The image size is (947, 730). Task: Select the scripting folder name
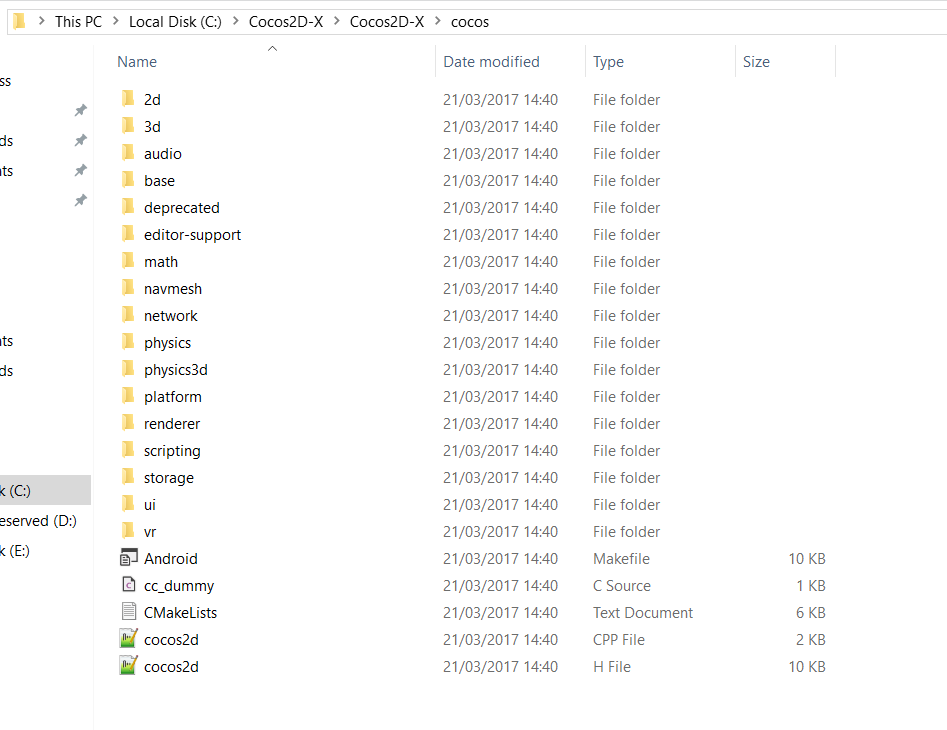coord(172,451)
